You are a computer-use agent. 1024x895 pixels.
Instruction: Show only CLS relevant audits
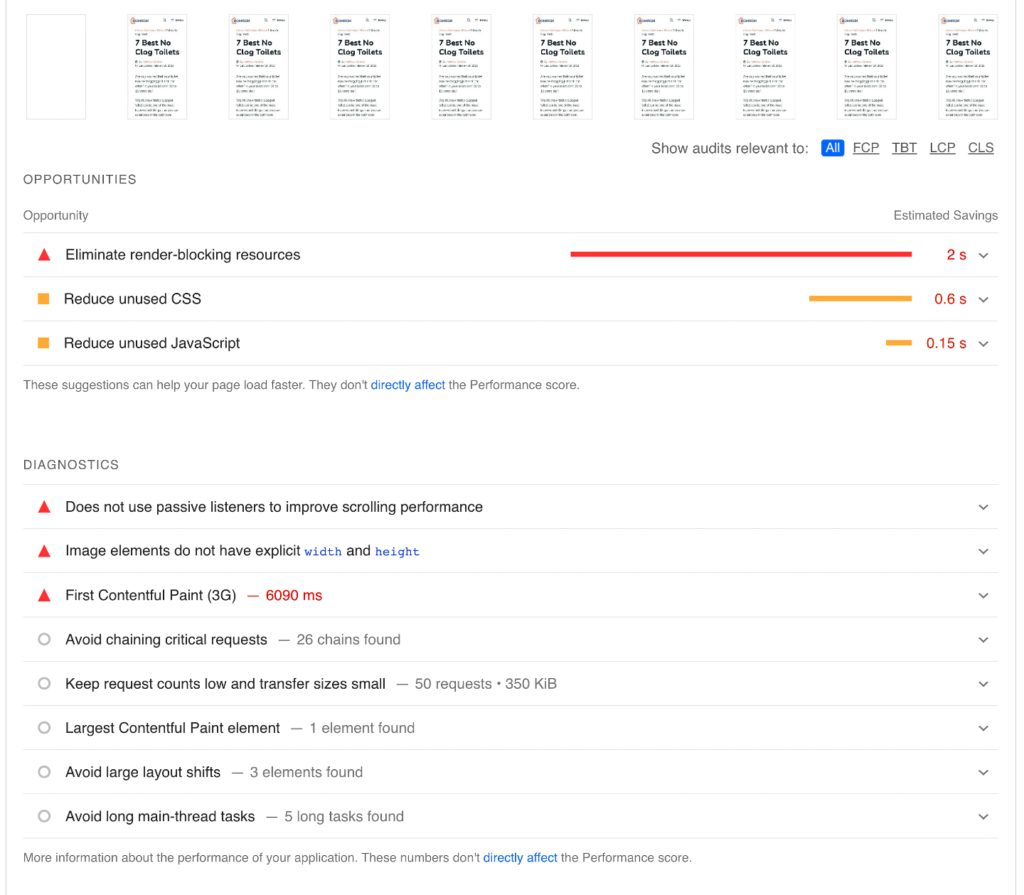coord(980,148)
